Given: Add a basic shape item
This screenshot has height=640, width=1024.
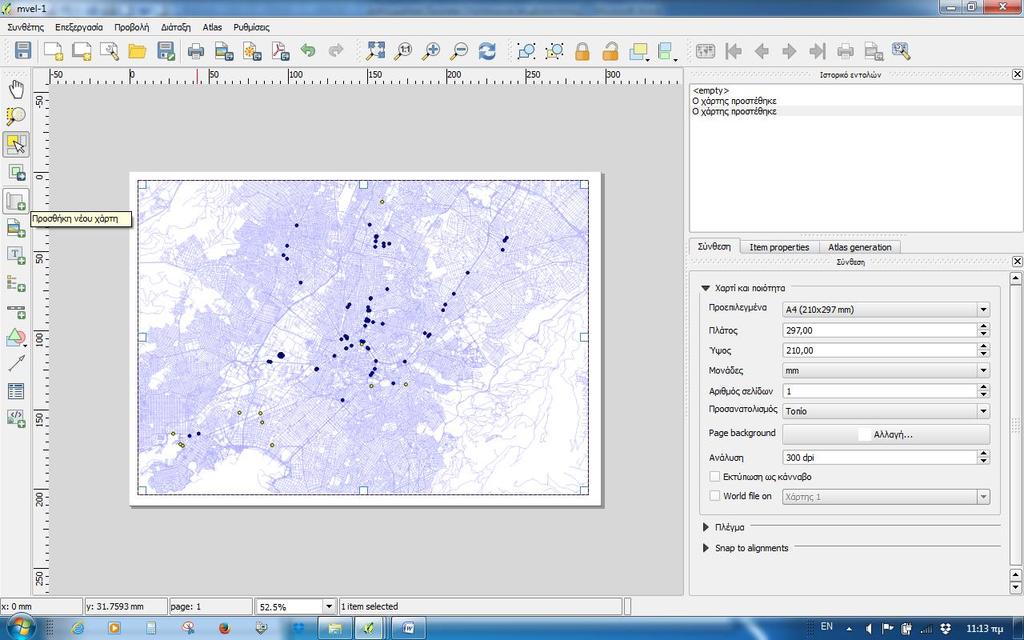Looking at the screenshot, I should pyautogui.click(x=16, y=338).
